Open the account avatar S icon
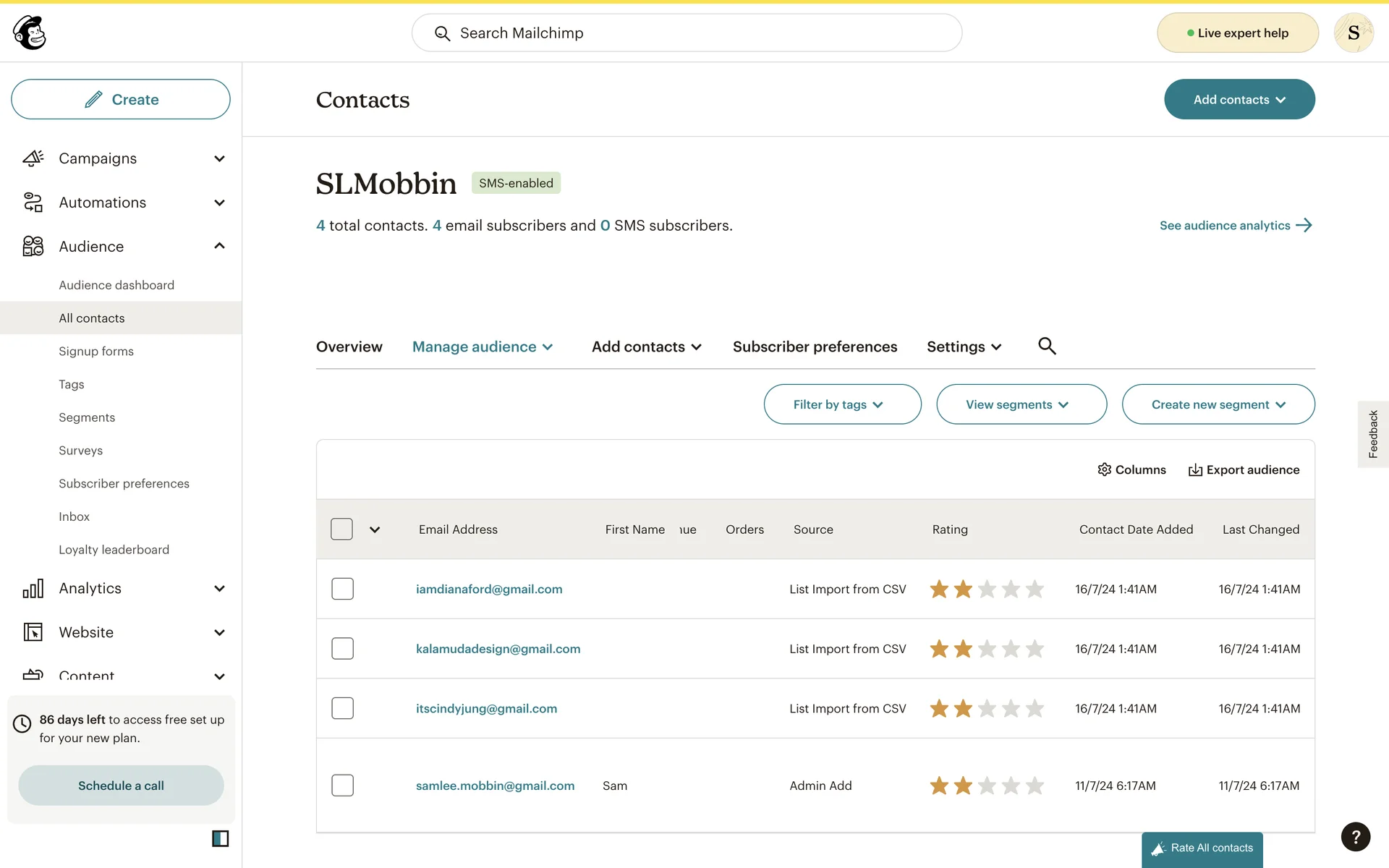The image size is (1389, 868). pyautogui.click(x=1353, y=33)
